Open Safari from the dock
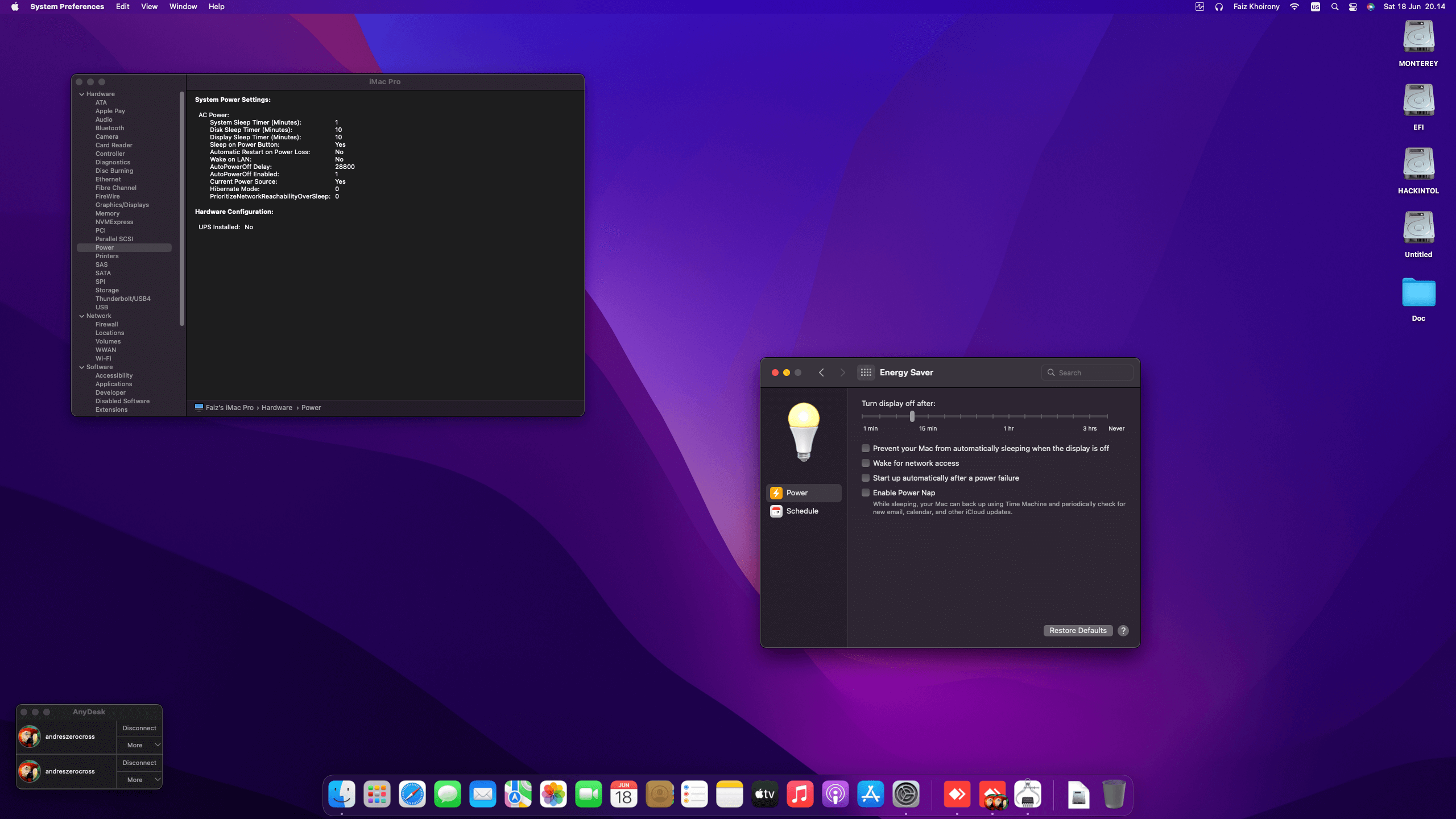 point(412,794)
